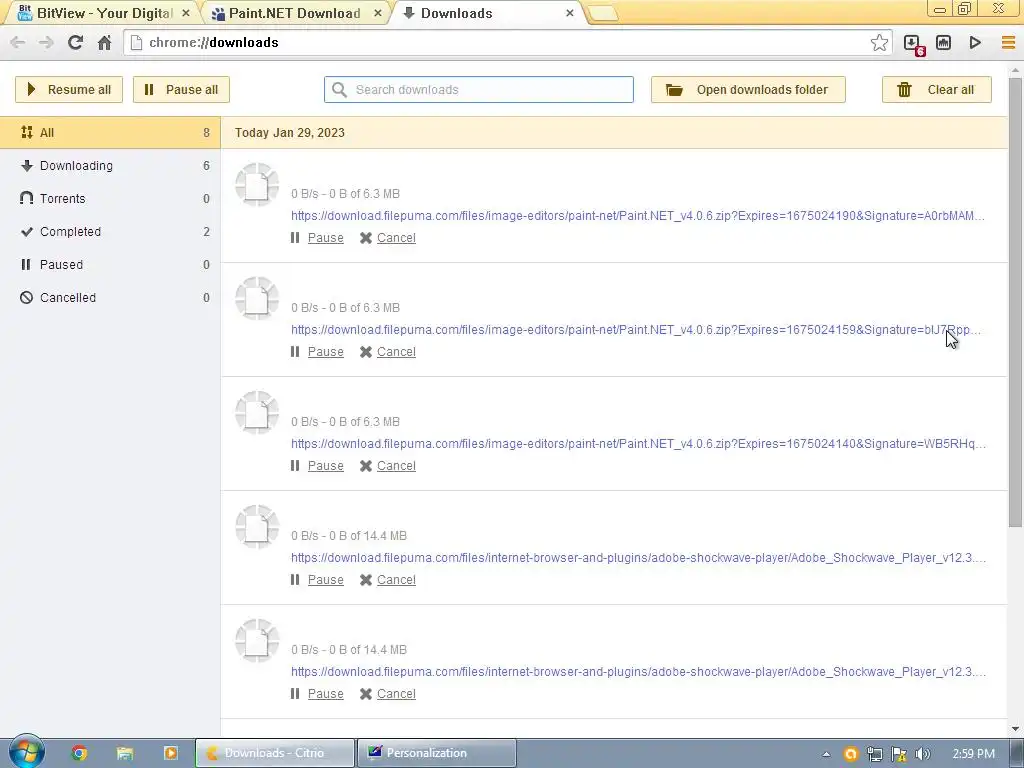
Task: Open download manager icon with badge 6
Action: tap(912, 43)
